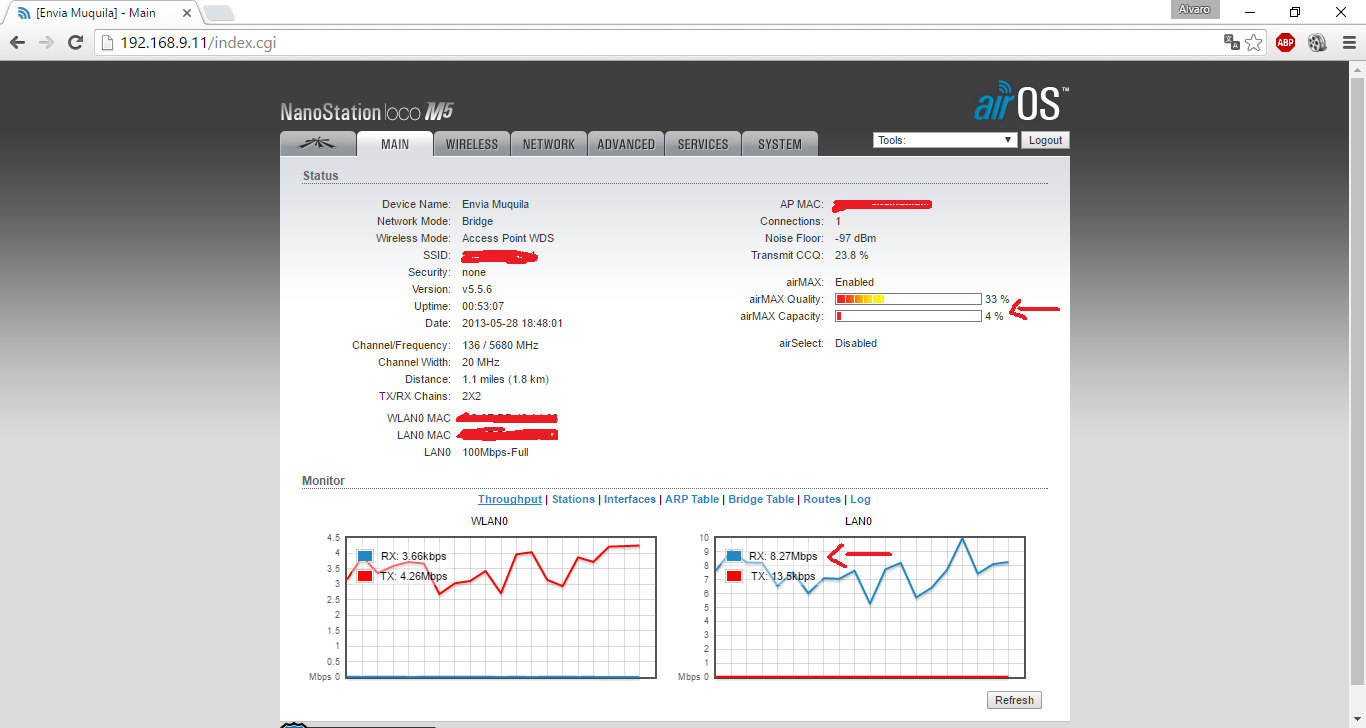The height and width of the screenshot is (728, 1366).
Task: Switch to the MAIN tab
Action: pos(395,144)
